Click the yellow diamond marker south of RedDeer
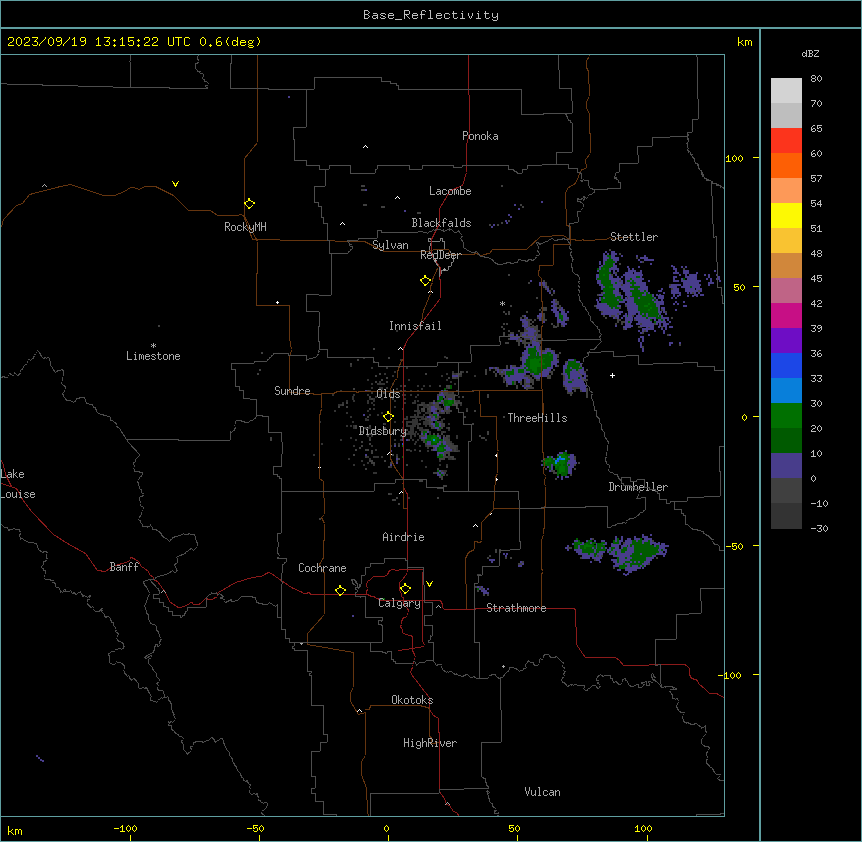This screenshot has width=862, height=842. pyautogui.click(x=425, y=281)
